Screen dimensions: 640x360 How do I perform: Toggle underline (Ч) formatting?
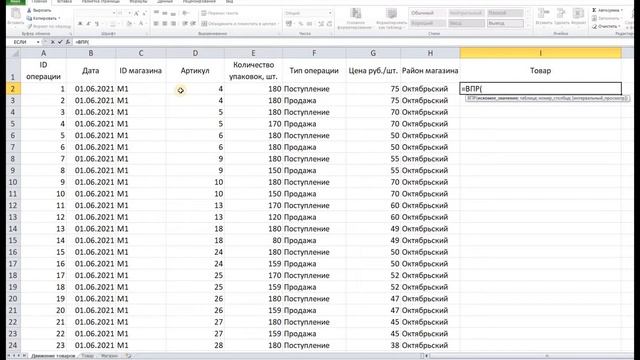[97, 24]
